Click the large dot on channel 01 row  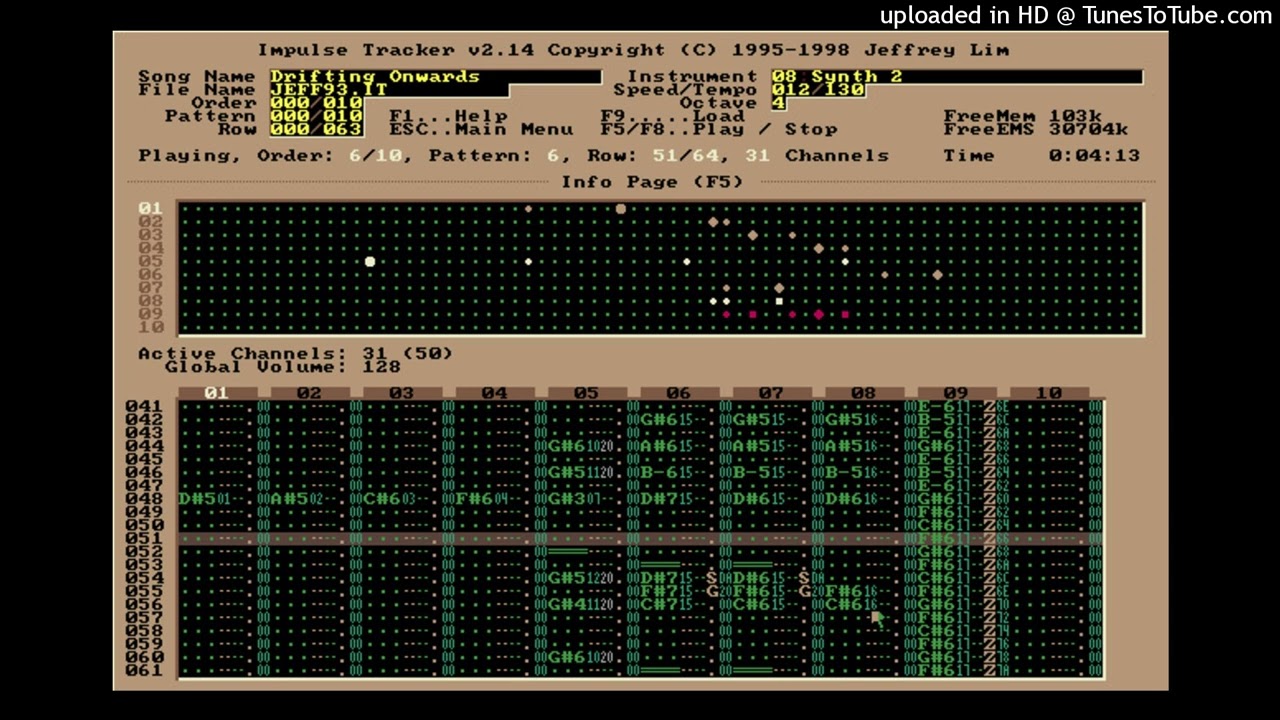[621, 209]
